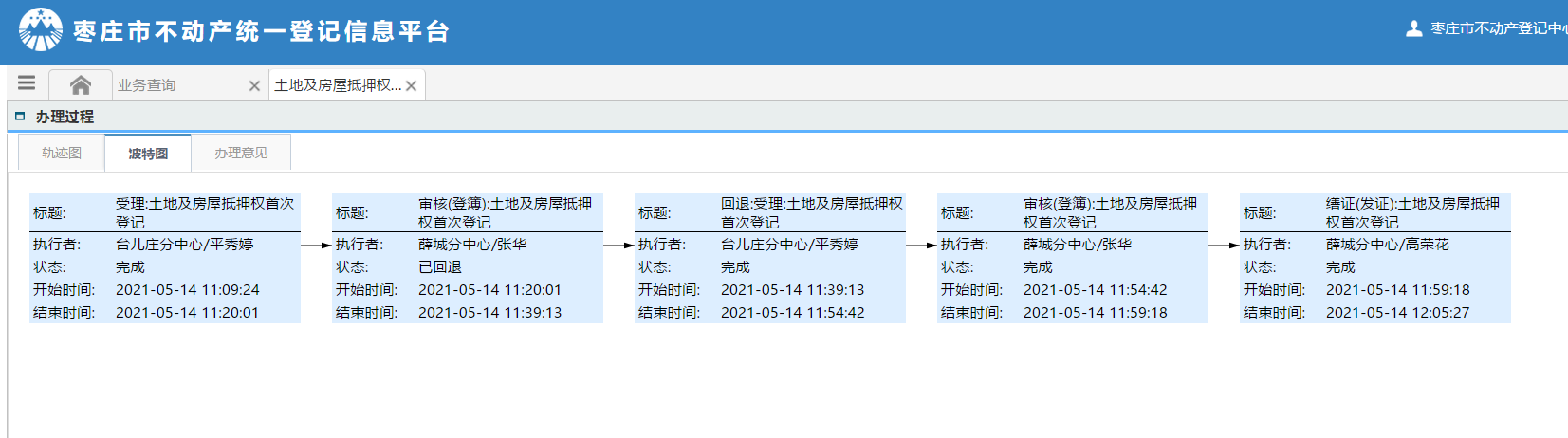Click the user profile icon
The height and width of the screenshot is (438, 1568).
point(1413,29)
